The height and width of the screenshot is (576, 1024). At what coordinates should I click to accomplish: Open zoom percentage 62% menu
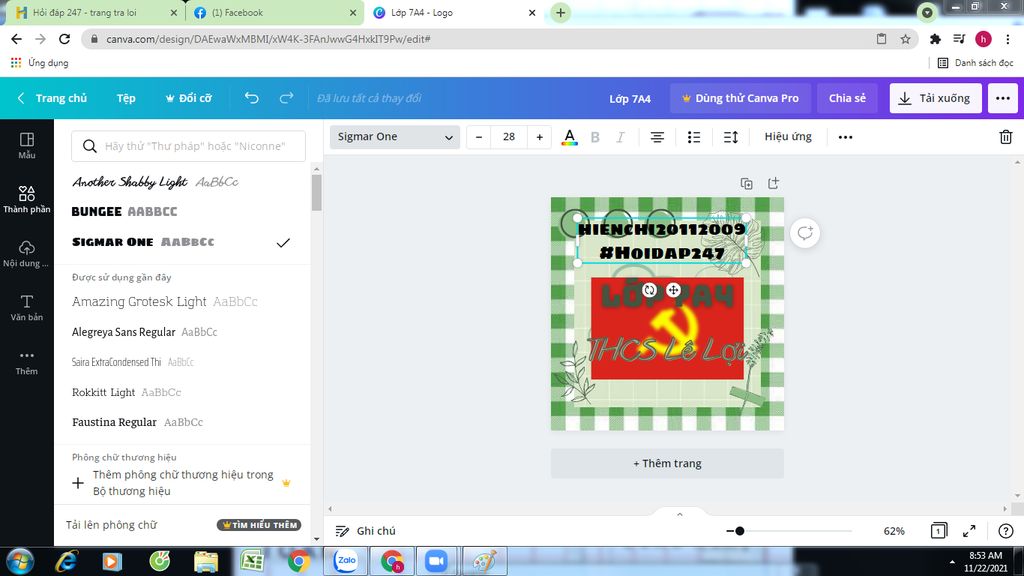click(x=894, y=531)
